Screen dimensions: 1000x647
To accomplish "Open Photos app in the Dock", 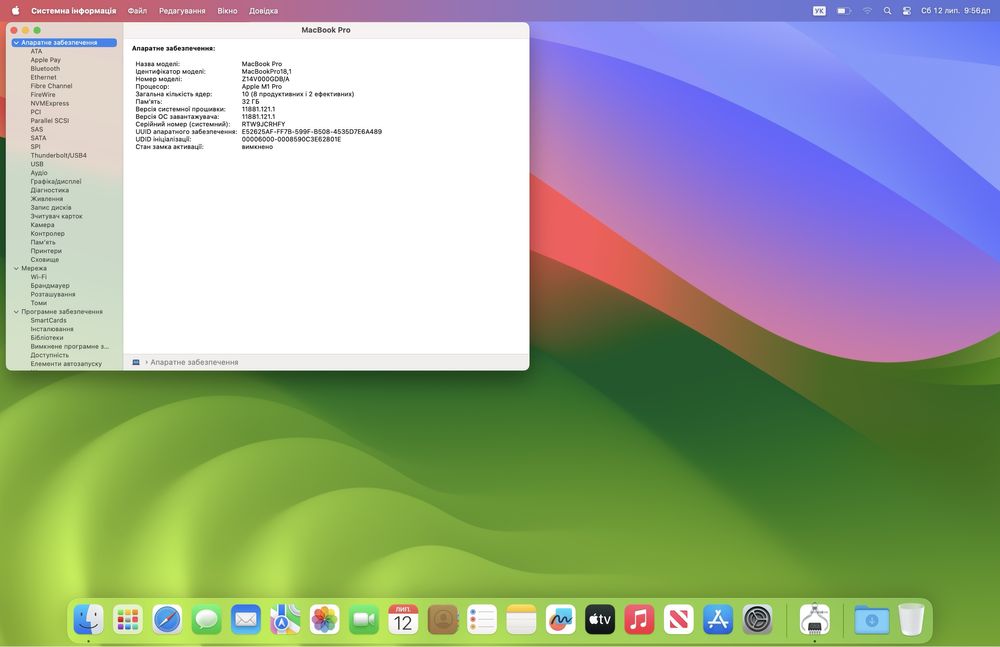I will pos(325,619).
